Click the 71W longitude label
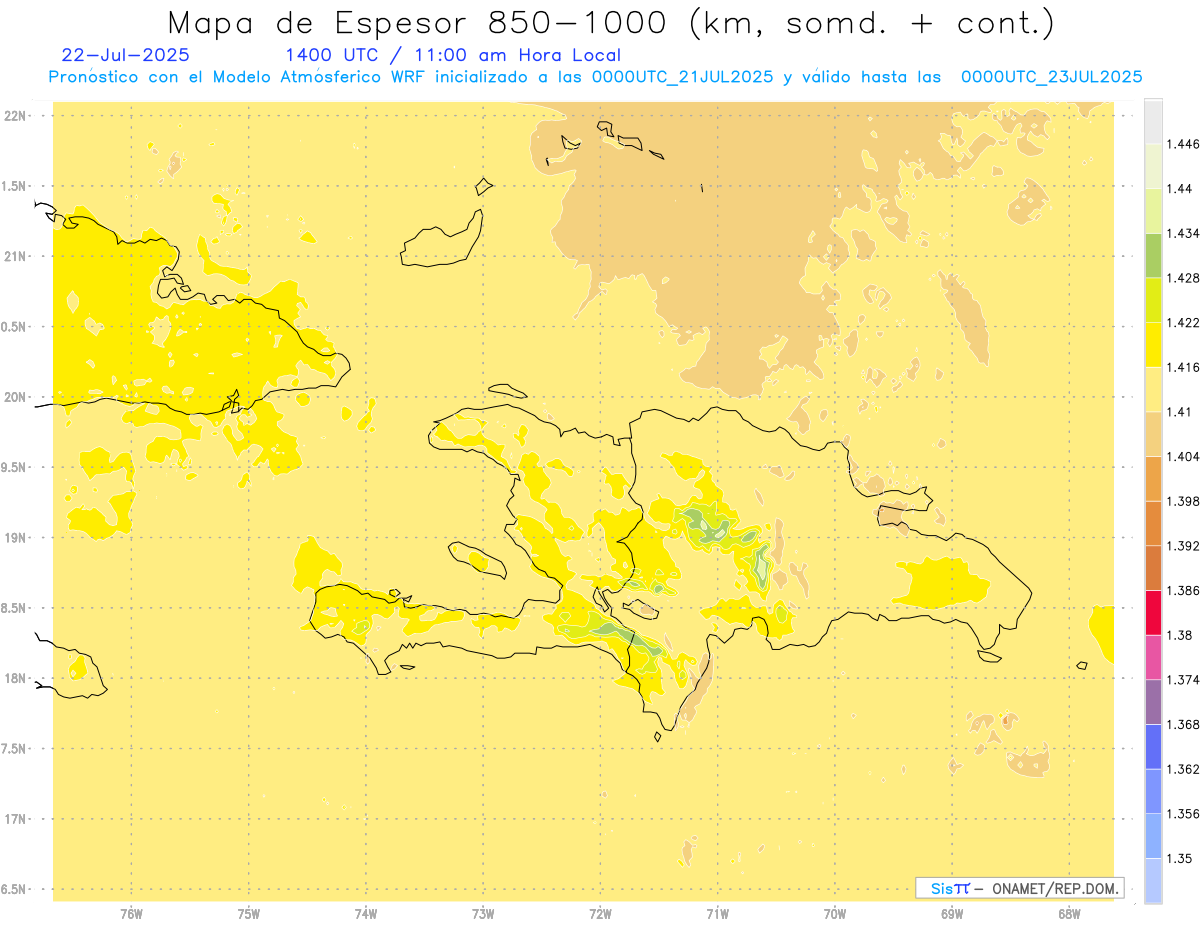Viewport: 1200px width, 927px height. pyautogui.click(x=717, y=915)
